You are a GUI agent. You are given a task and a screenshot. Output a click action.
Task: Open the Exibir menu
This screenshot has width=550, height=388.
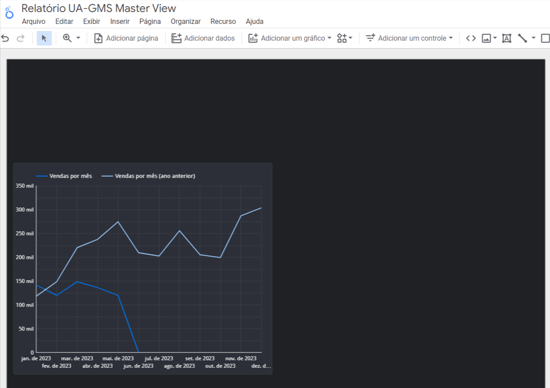[x=92, y=21]
